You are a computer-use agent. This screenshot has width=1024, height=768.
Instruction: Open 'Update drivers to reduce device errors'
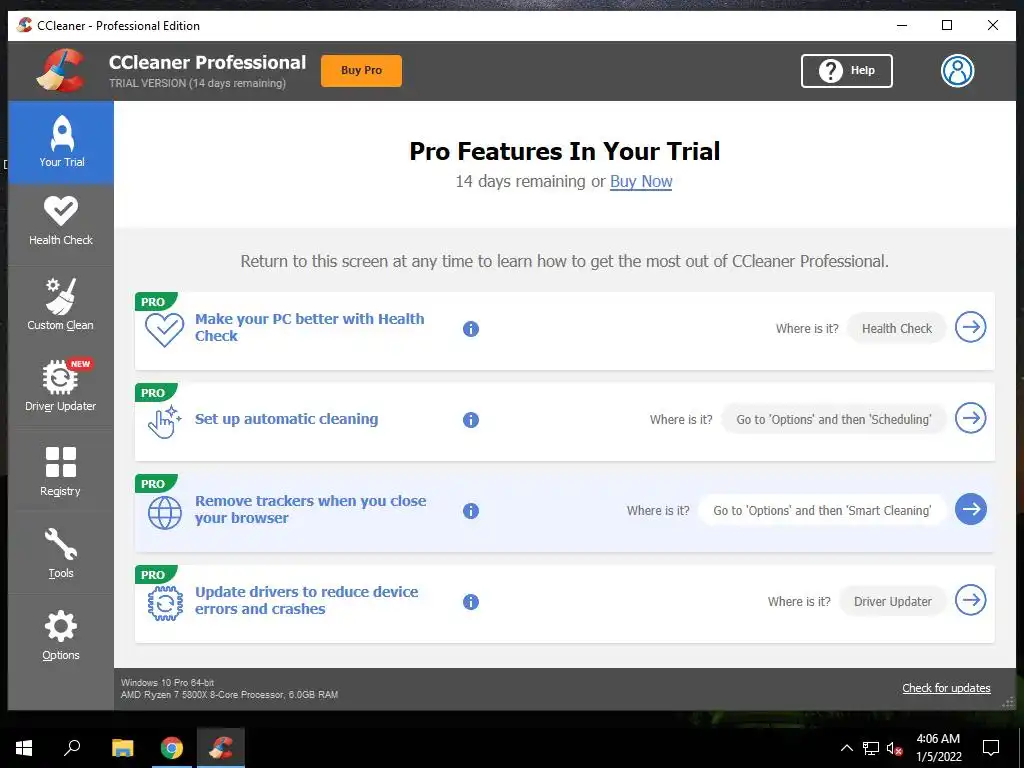pos(306,600)
